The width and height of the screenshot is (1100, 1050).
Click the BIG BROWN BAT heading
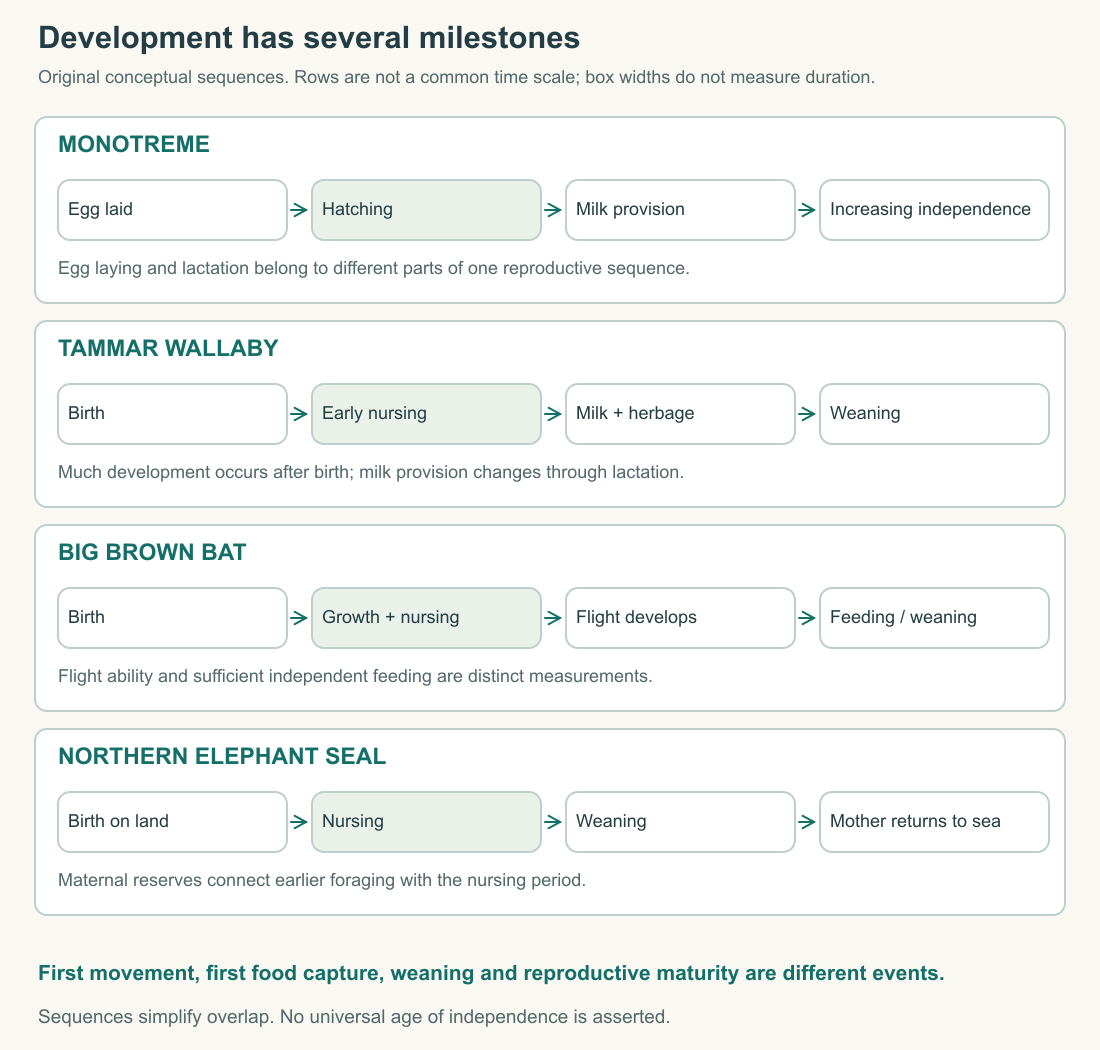click(x=152, y=553)
